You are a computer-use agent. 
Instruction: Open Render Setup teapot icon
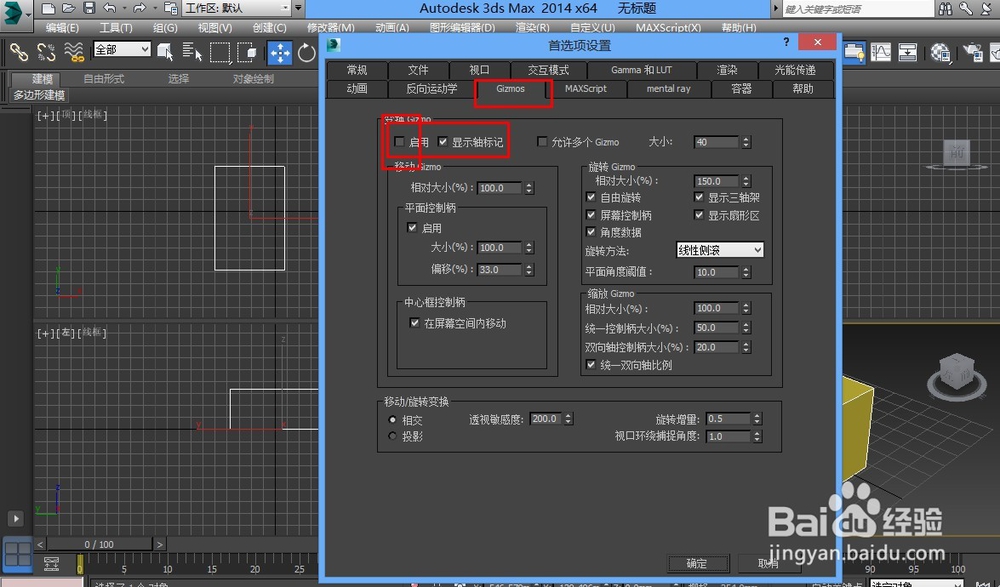coord(973,52)
